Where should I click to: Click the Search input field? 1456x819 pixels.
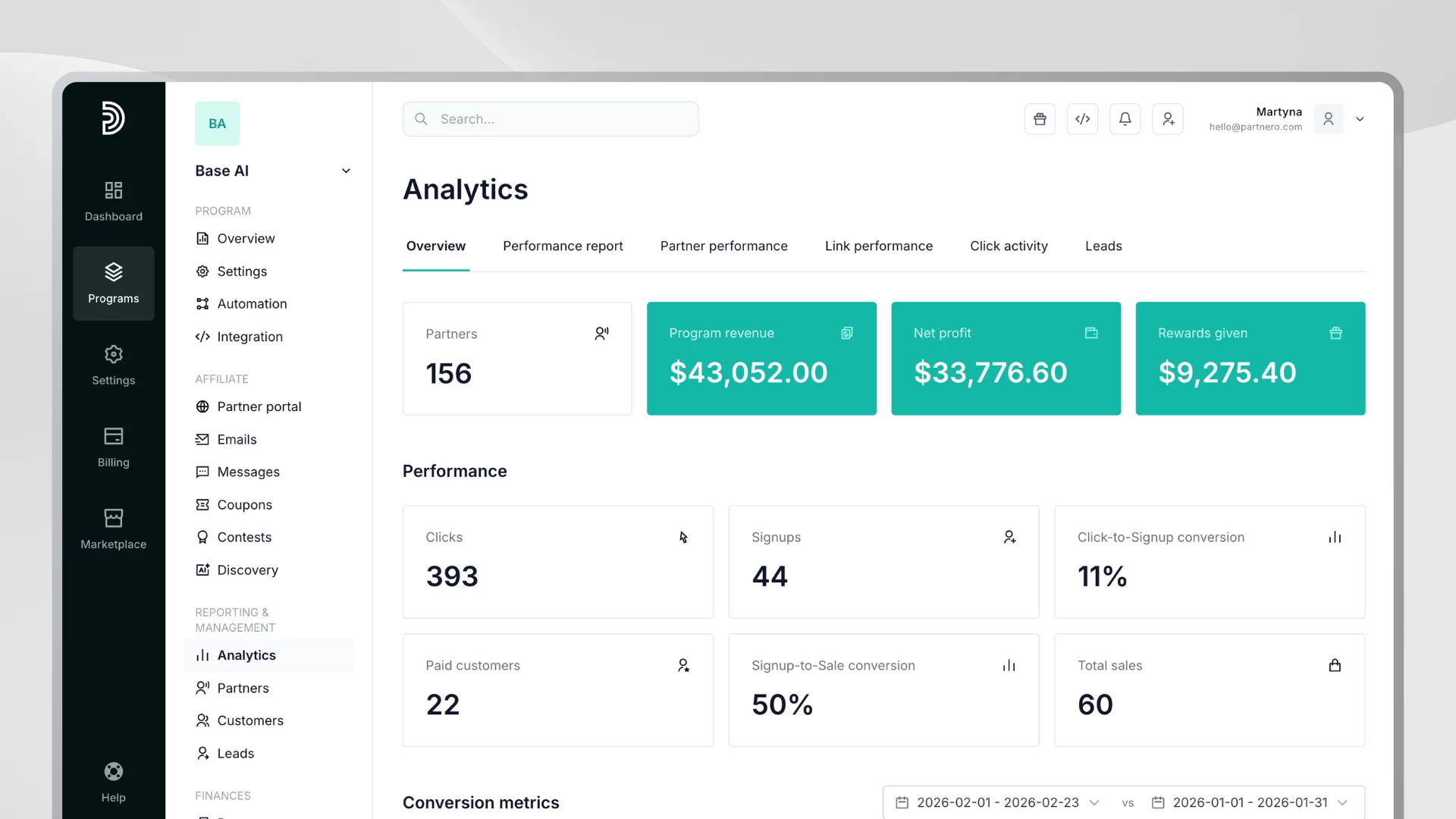coord(551,119)
